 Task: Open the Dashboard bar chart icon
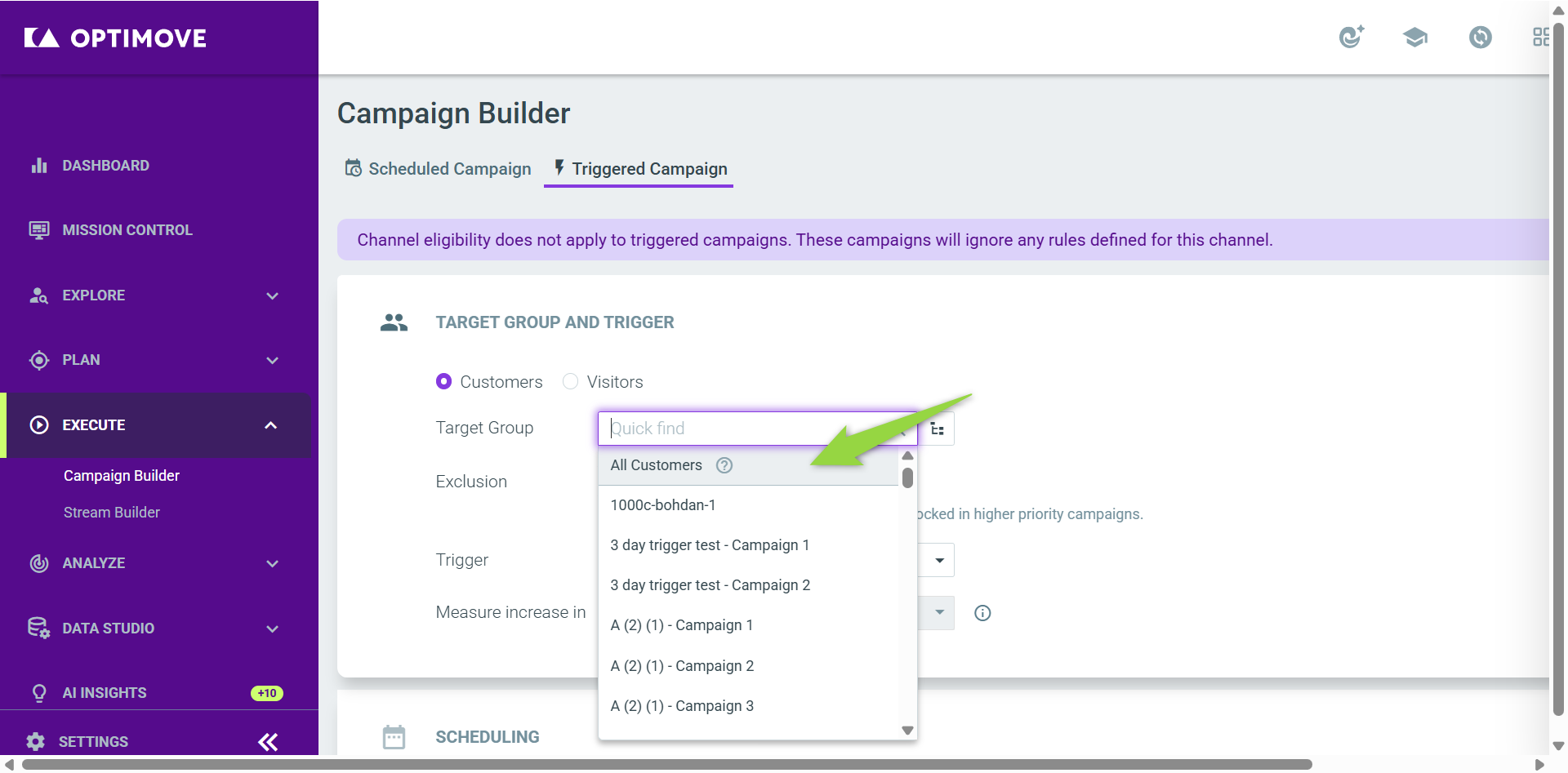point(39,166)
